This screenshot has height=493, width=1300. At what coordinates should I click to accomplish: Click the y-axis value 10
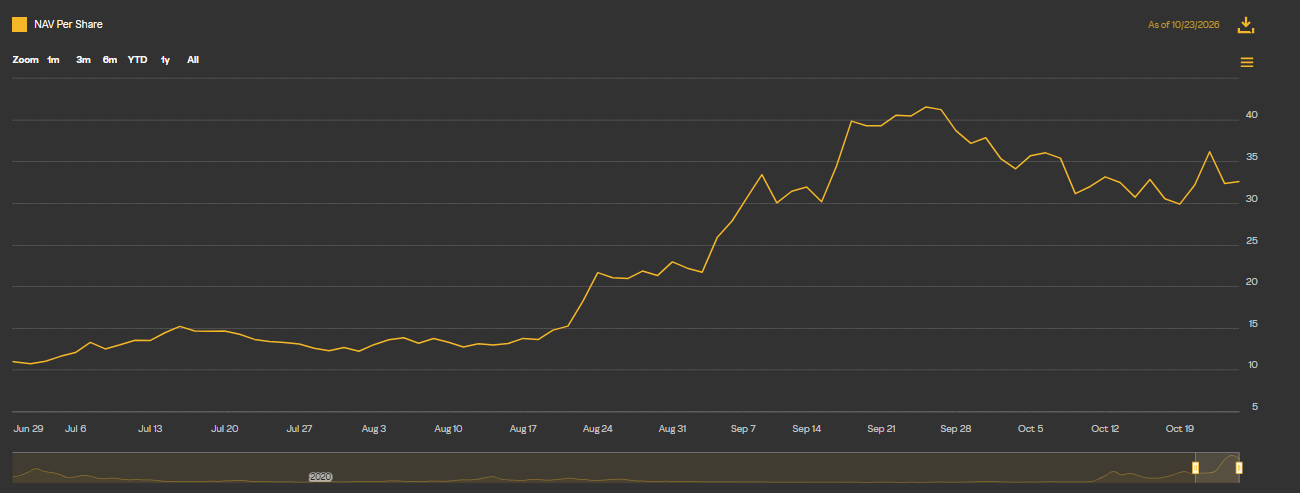tap(1250, 365)
